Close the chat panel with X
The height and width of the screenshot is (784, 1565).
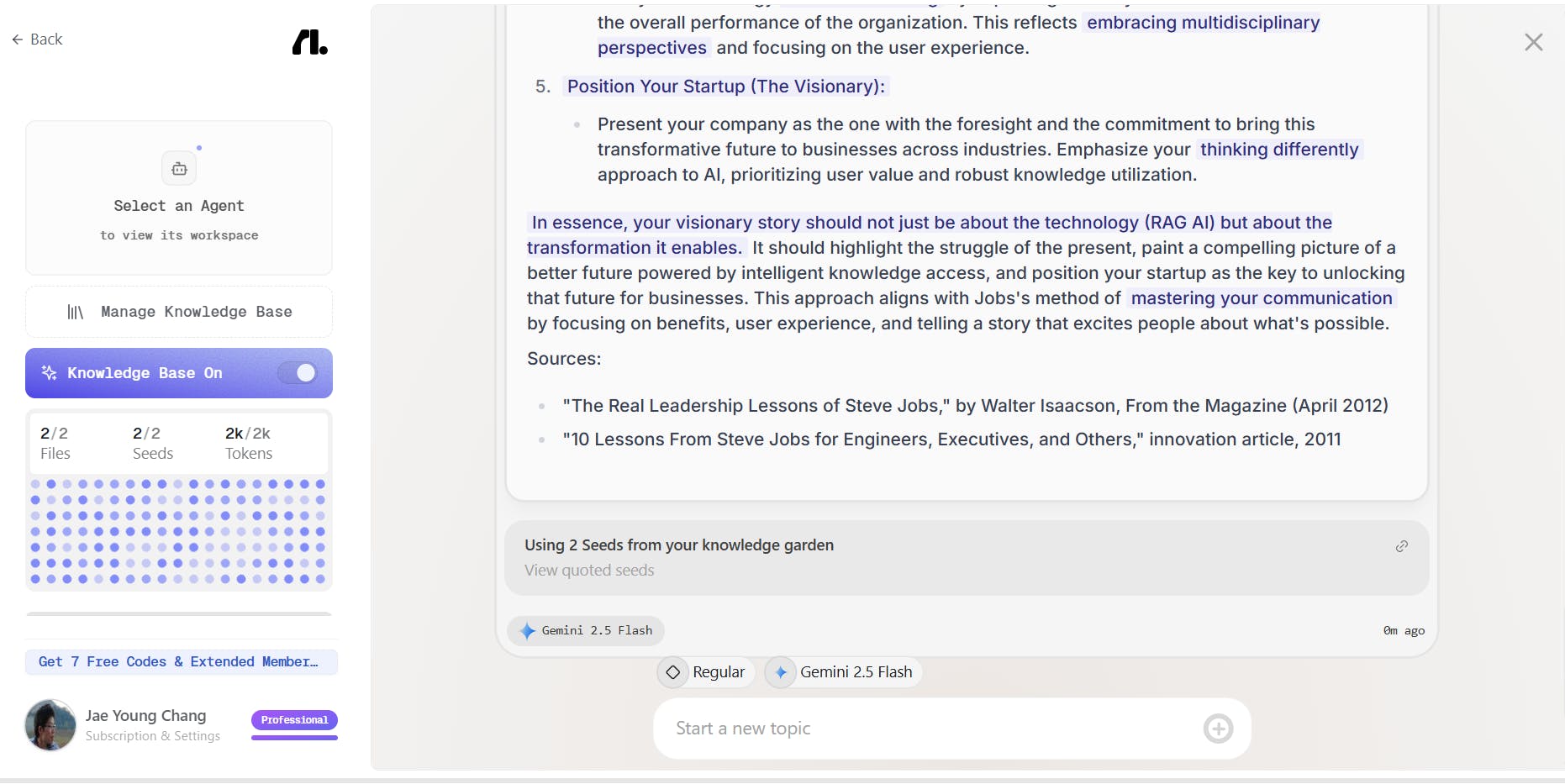1533,42
